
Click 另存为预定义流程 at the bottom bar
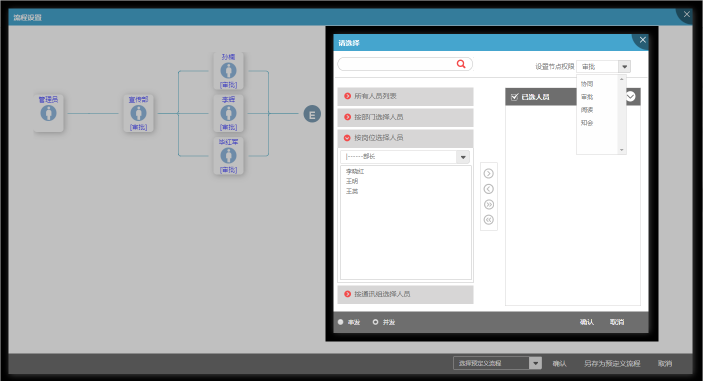[612, 364]
